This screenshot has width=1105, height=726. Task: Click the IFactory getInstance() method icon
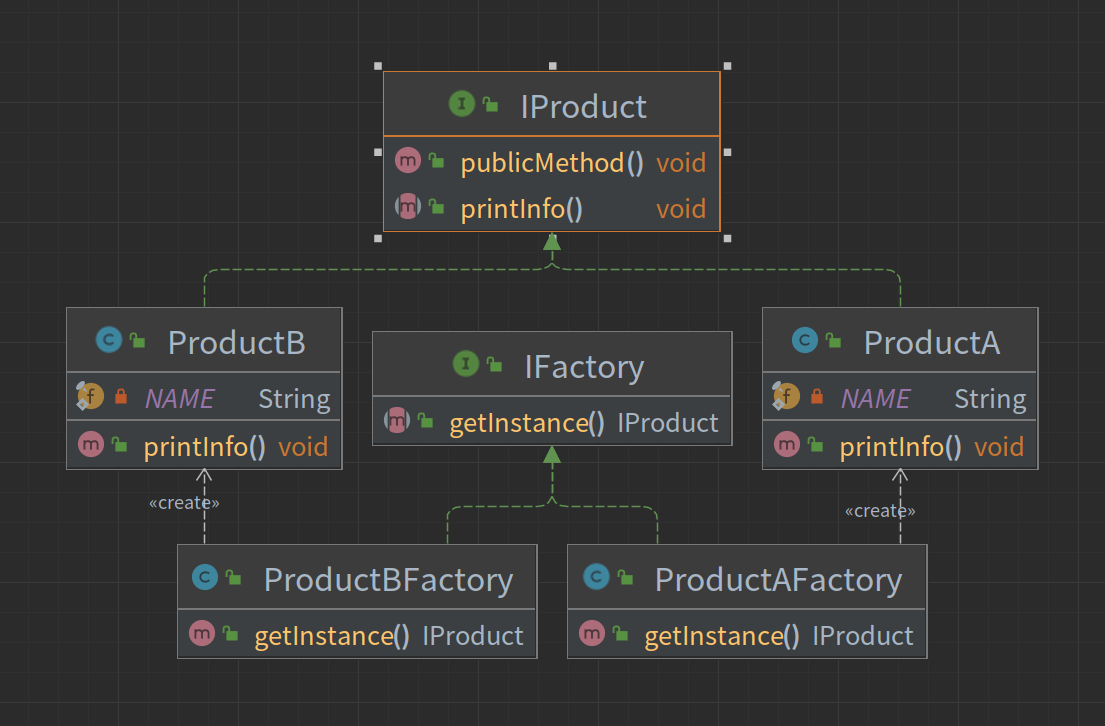pyautogui.click(x=397, y=422)
